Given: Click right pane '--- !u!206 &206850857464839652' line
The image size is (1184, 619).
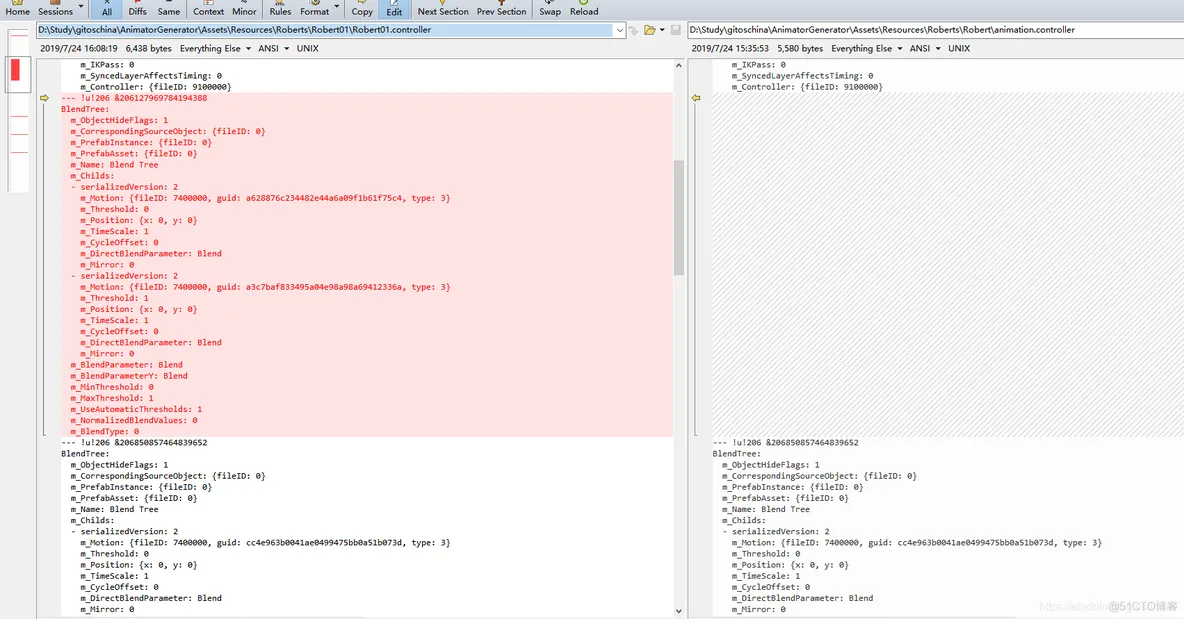Looking at the screenshot, I should (x=785, y=442).
